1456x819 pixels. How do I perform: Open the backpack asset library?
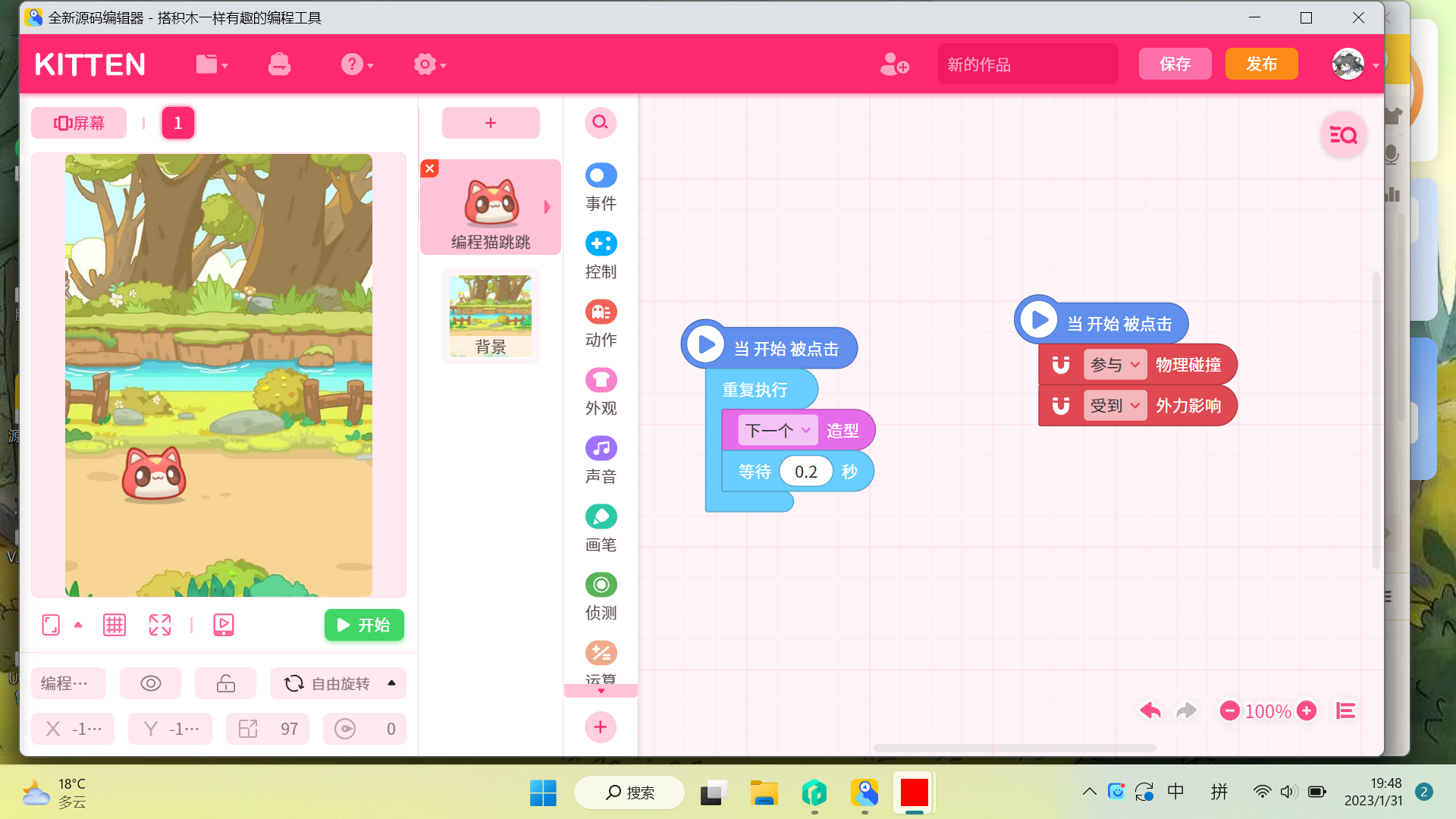click(279, 64)
